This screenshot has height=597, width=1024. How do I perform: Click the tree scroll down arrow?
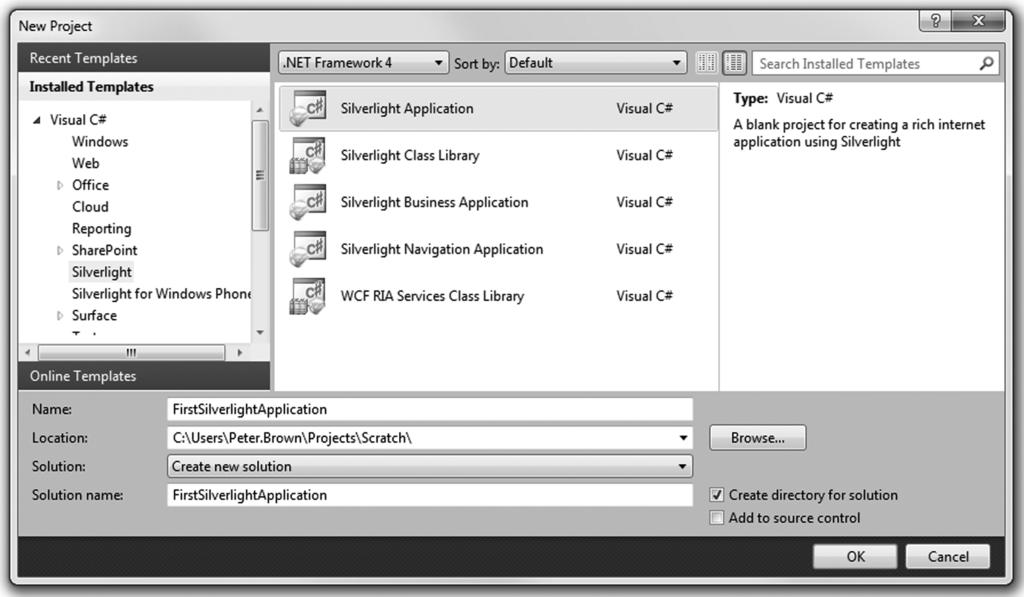[260, 332]
